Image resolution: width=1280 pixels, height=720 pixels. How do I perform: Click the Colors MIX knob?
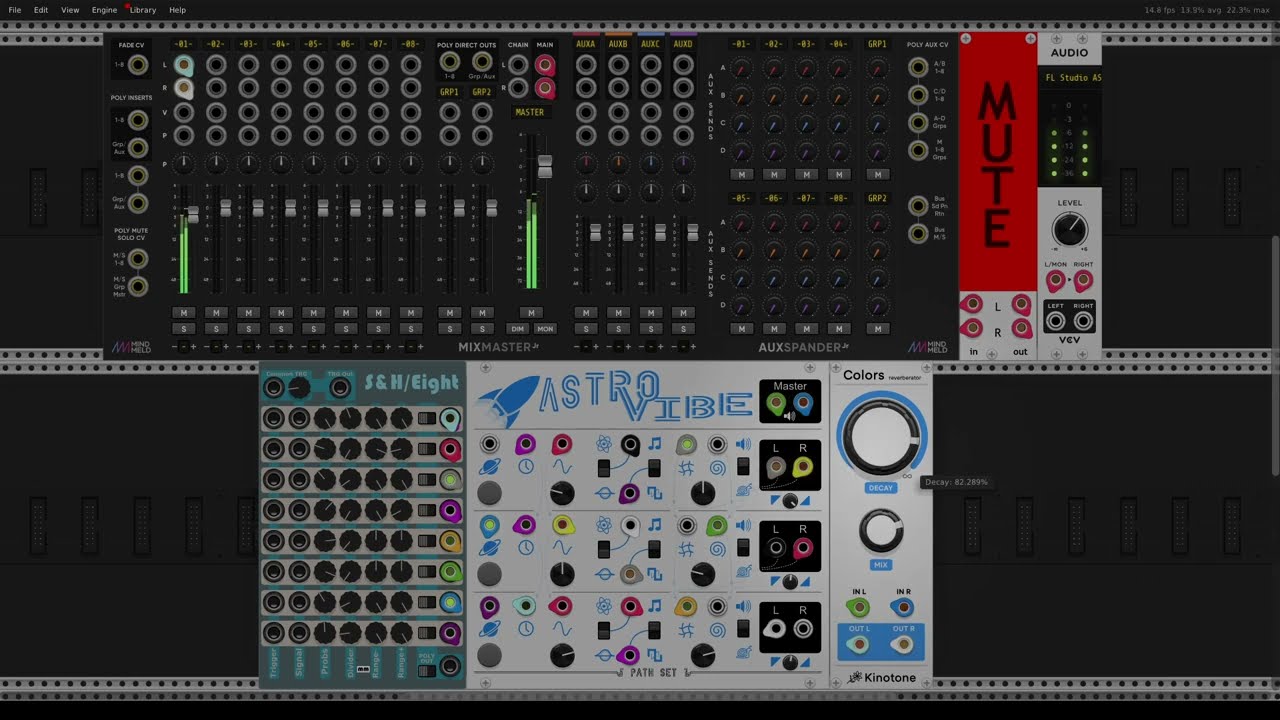881,531
